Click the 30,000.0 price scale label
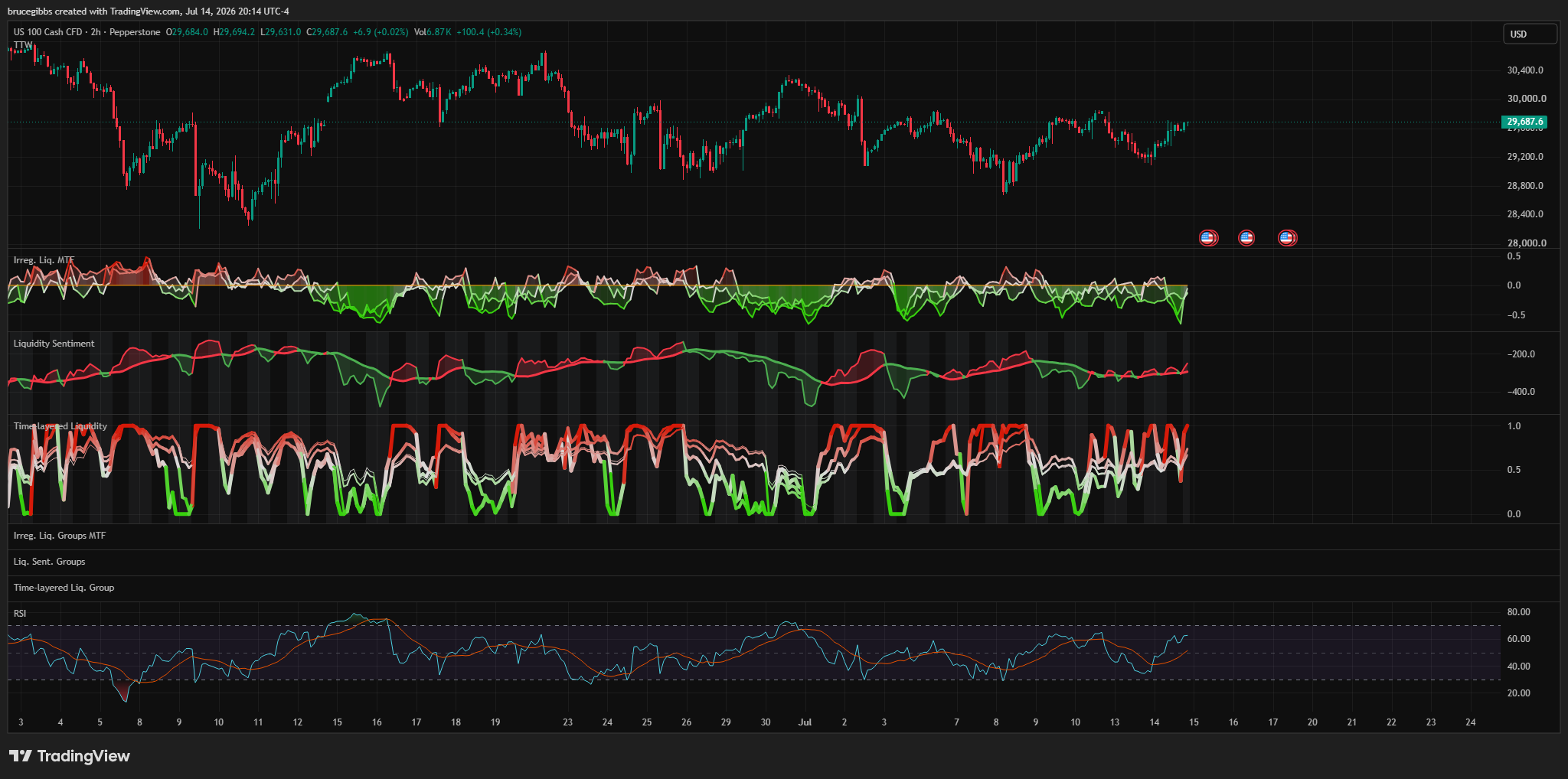 click(x=1527, y=99)
